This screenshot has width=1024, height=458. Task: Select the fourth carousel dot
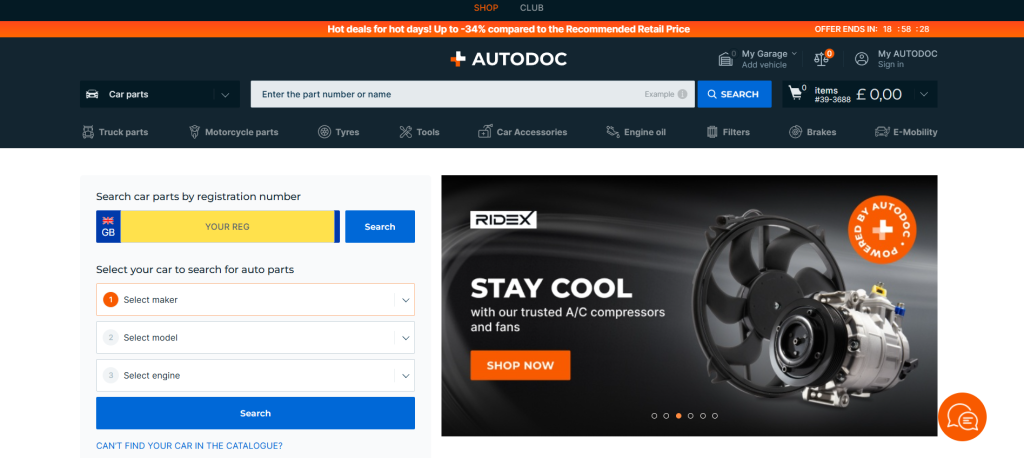pyautogui.click(x=691, y=416)
